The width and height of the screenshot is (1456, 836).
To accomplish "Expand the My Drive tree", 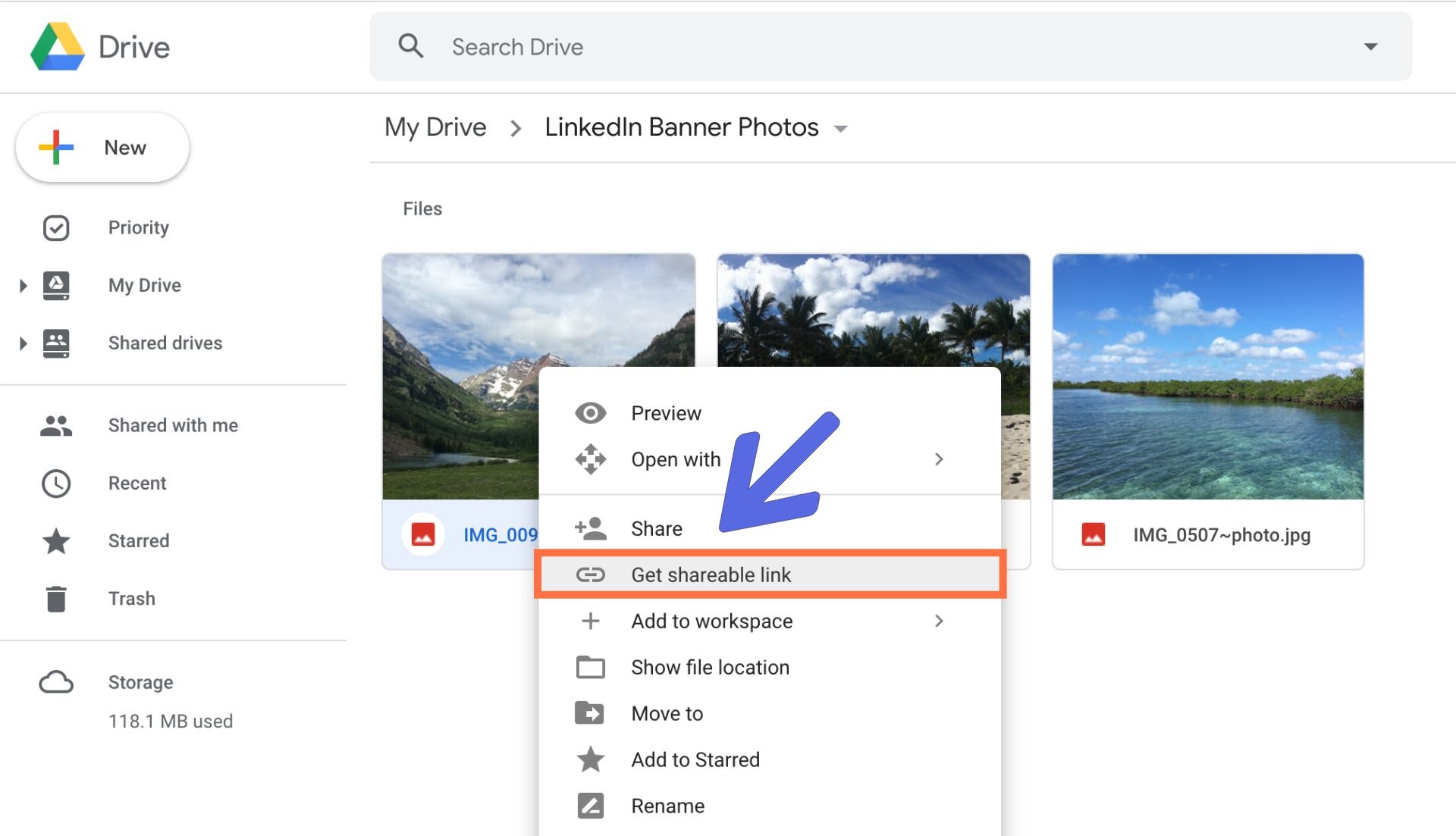I will tap(23, 286).
